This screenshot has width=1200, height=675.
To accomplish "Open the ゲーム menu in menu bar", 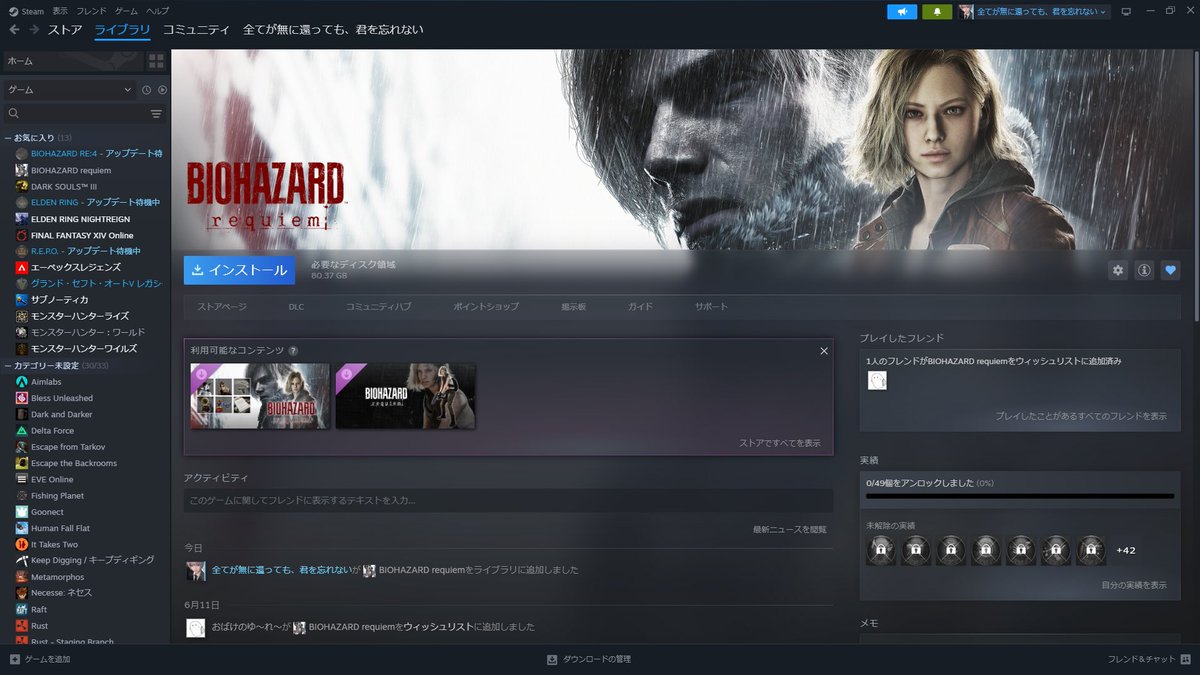I will (126, 10).
